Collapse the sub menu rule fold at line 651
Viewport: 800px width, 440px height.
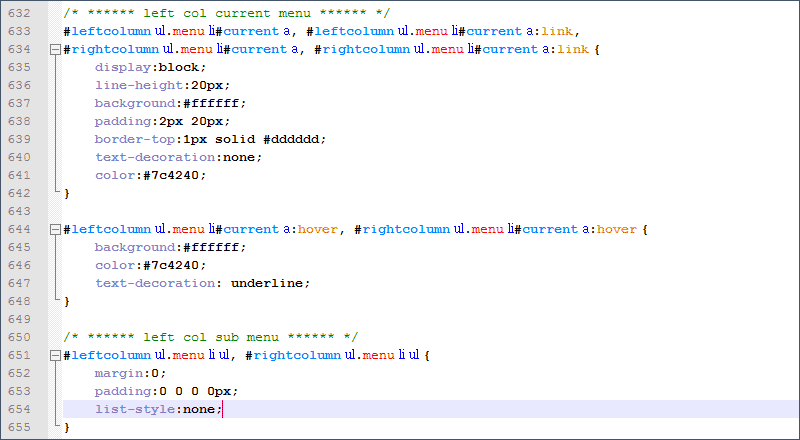click(55, 355)
